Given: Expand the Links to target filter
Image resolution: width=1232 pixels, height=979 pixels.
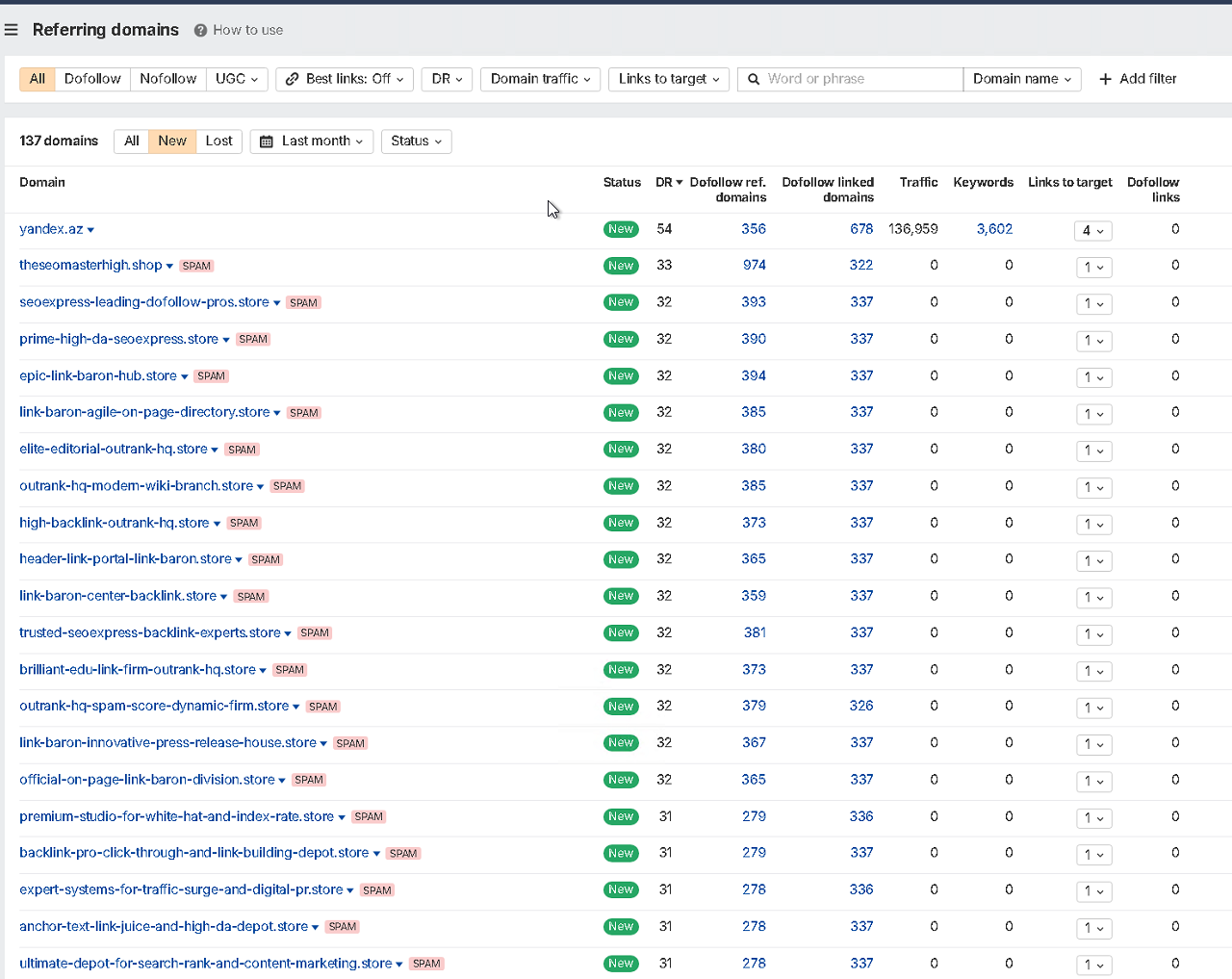Looking at the screenshot, I should (x=669, y=79).
